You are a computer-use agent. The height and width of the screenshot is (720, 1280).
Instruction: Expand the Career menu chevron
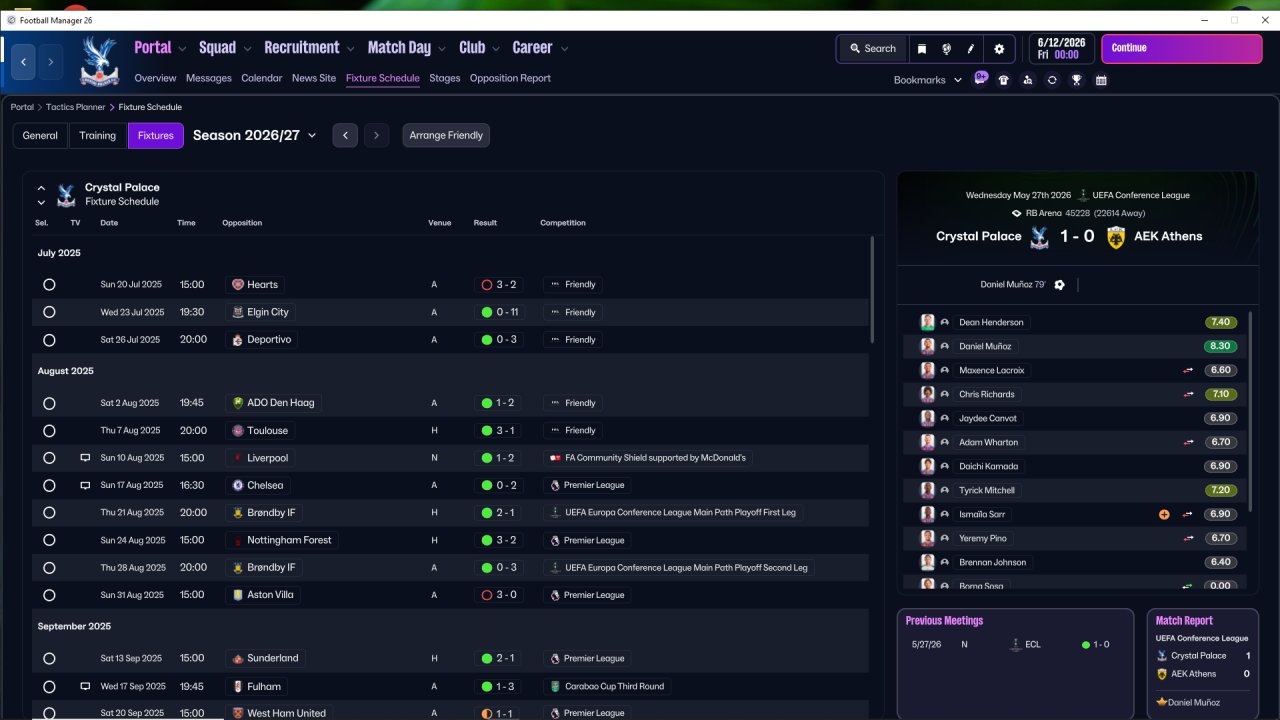(x=564, y=48)
